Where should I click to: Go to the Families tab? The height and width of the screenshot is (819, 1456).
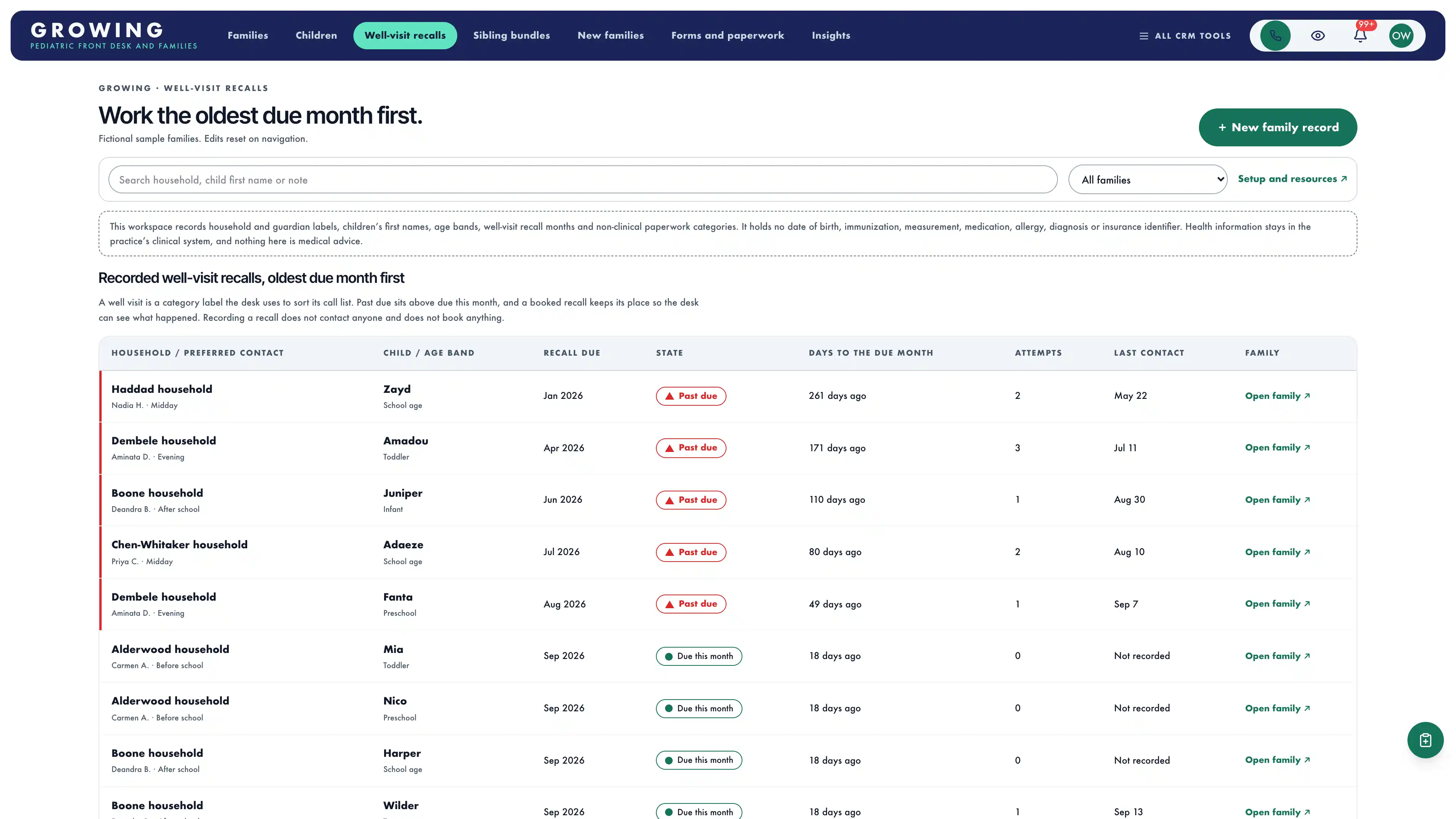248,36
